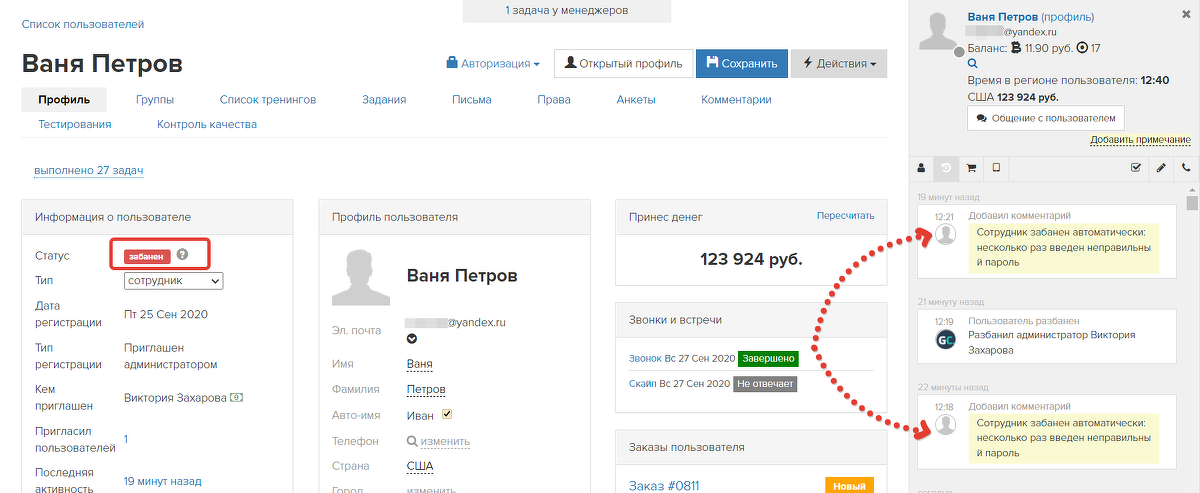Open the Контроль качества tab

(x=207, y=124)
